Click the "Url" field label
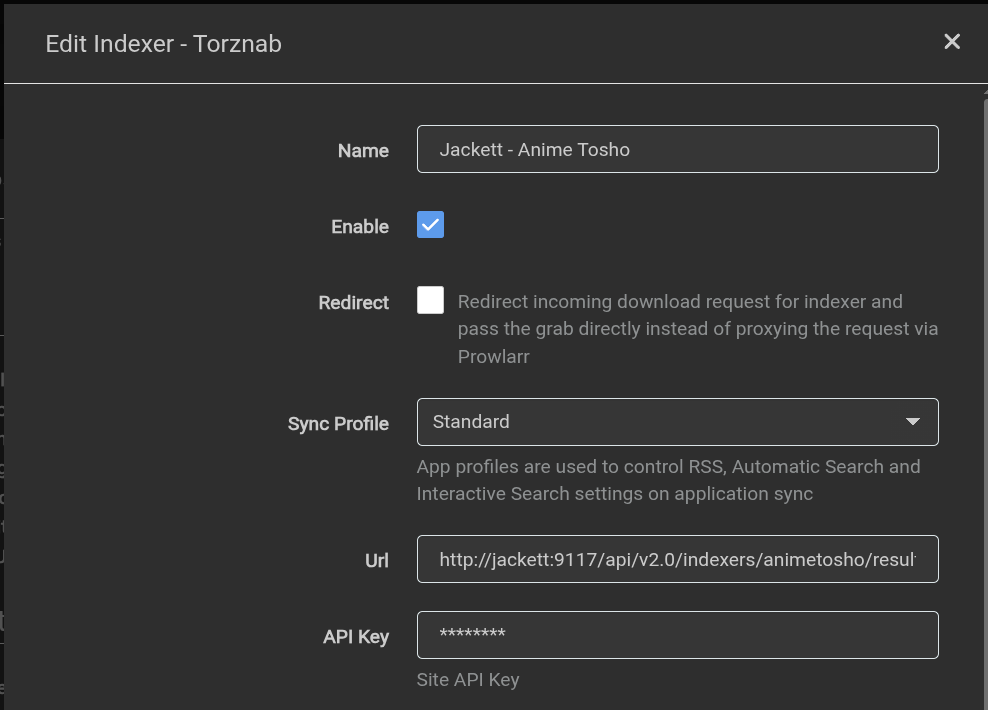Screen dimensions: 988x710 (376, 561)
